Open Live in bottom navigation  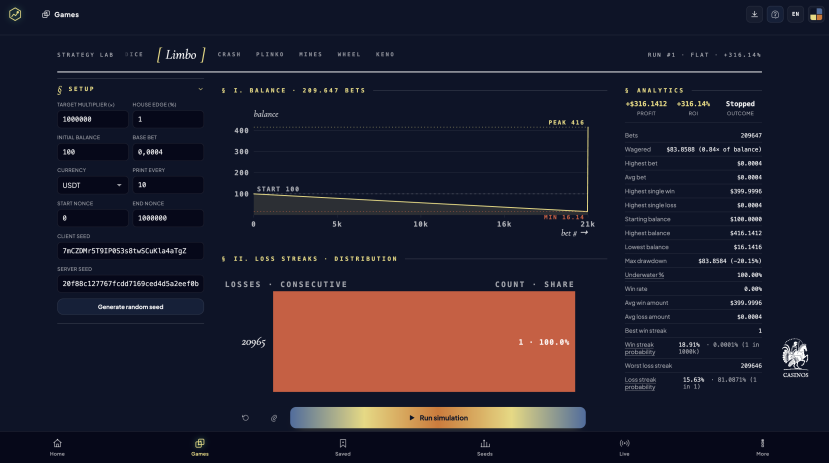(624, 447)
